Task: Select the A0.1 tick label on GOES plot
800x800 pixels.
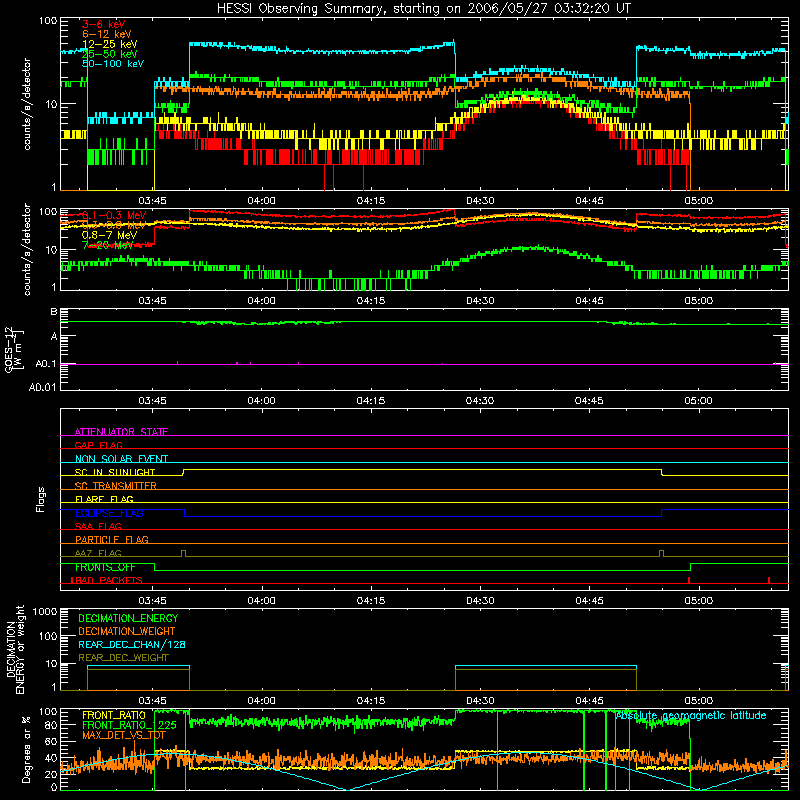Action: click(46, 364)
